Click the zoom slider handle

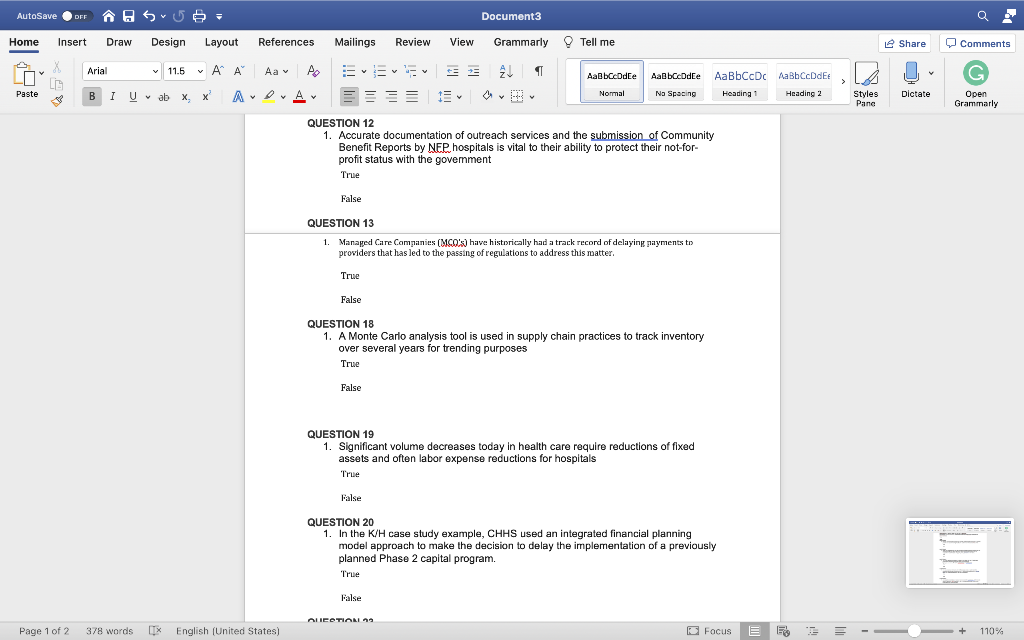(x=914, y=631)
